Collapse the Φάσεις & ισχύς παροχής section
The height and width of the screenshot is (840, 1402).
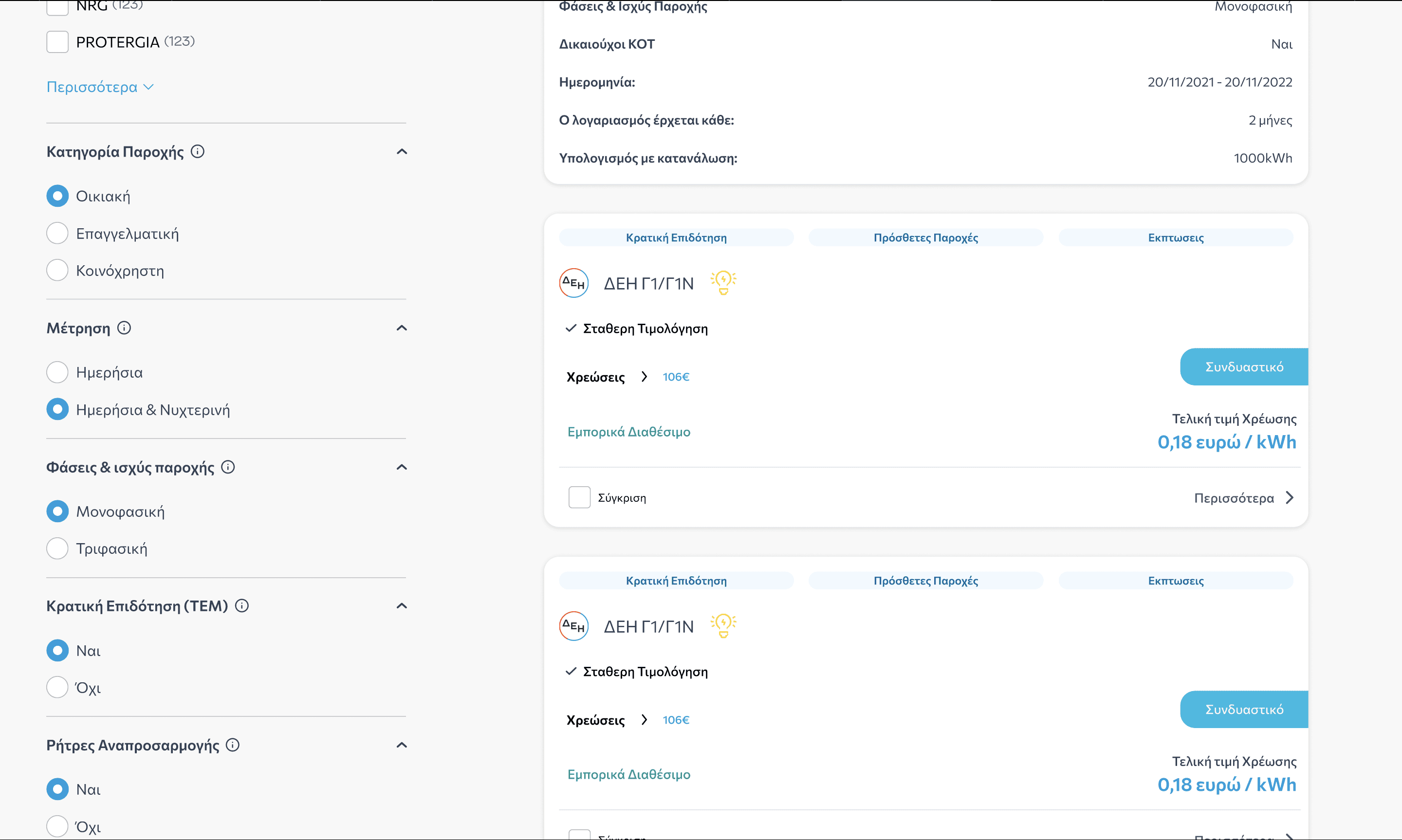pyautogui.click(x=402, y=467)
